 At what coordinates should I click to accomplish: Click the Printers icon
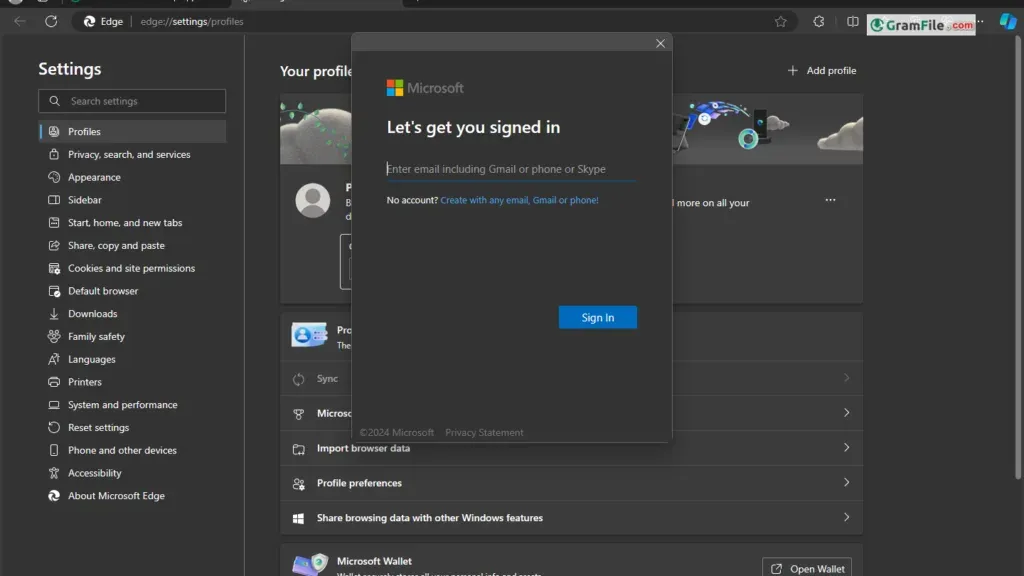[x=54, y=382]
